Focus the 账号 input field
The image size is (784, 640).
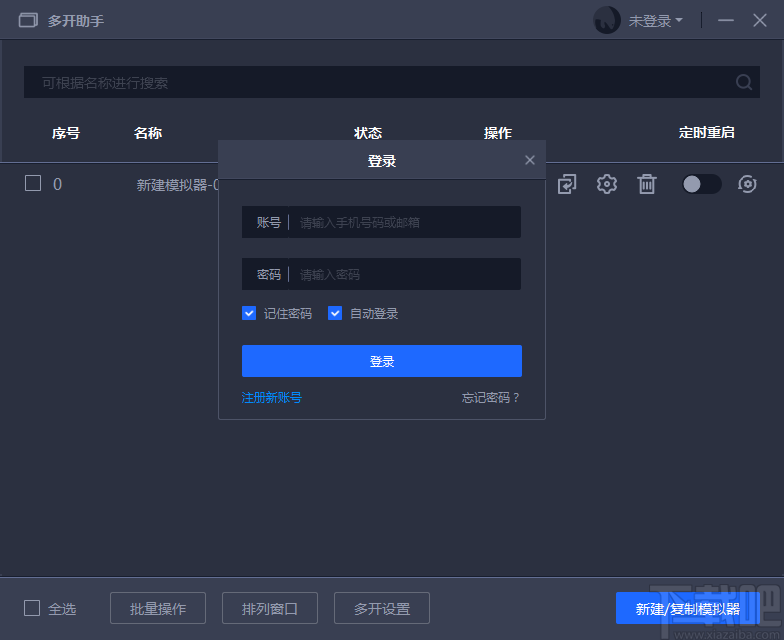[x=382, y=222]
